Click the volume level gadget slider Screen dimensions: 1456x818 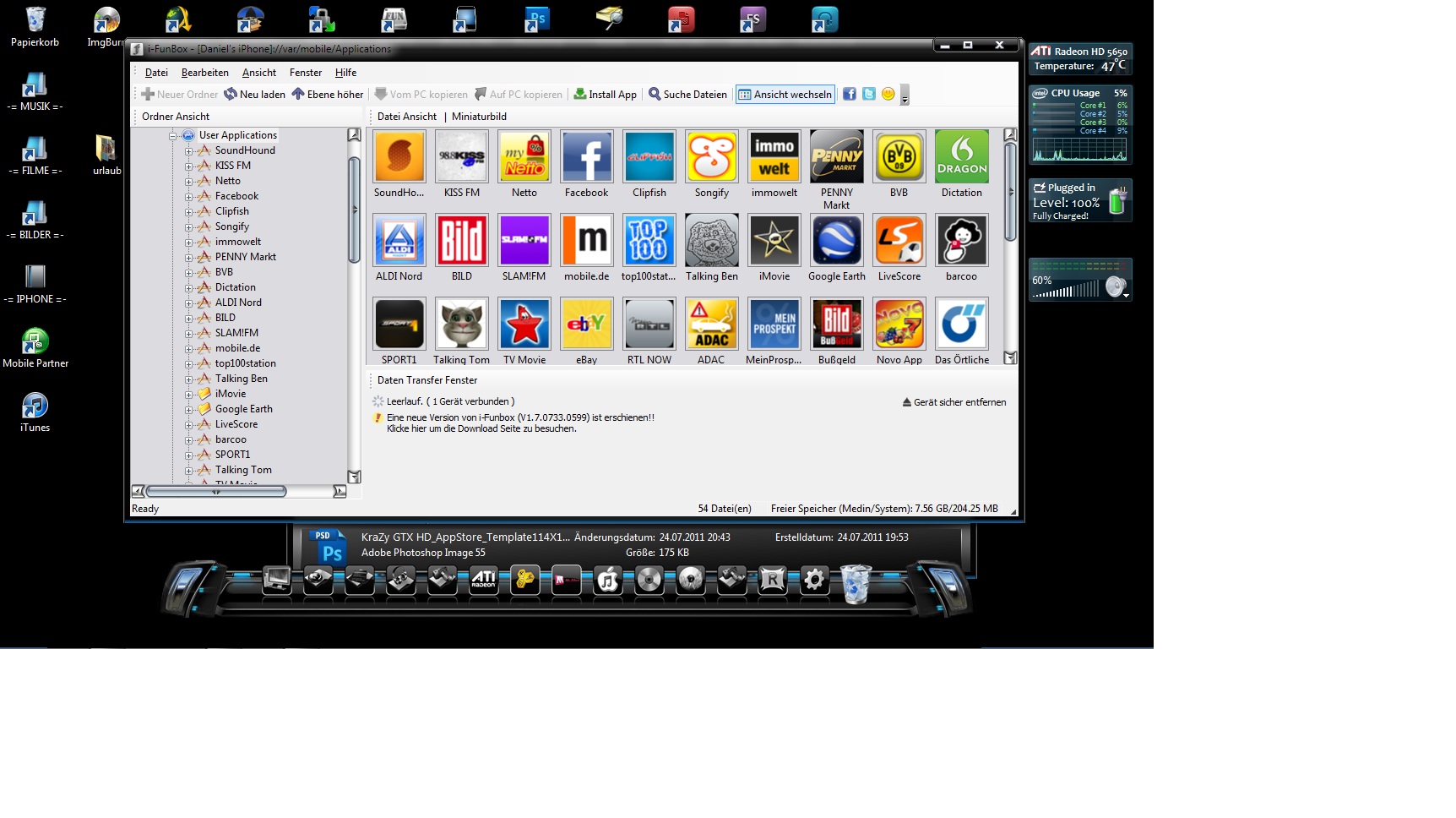click(x=1068, y=291)
